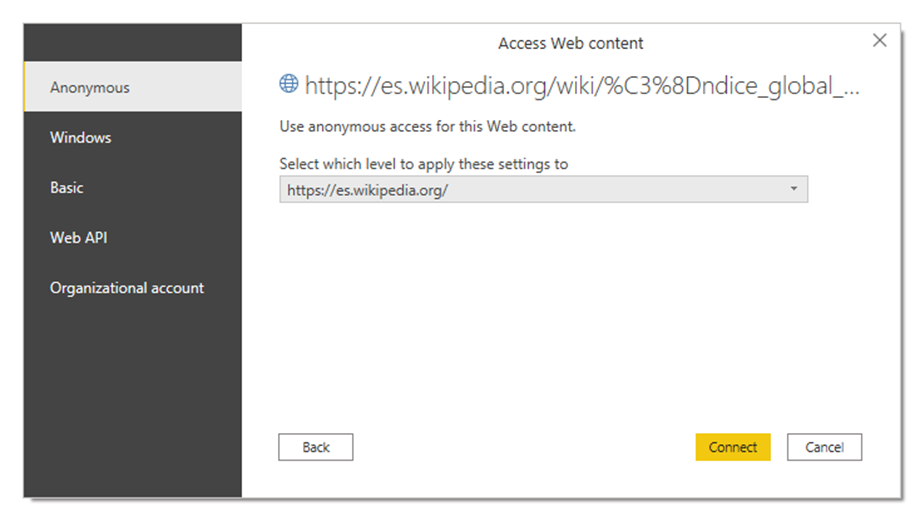Image resolution: width=920 pixels, height=516 pixels.
Task: Click the blank area between Back and Connect
Action: coord(524,447)
